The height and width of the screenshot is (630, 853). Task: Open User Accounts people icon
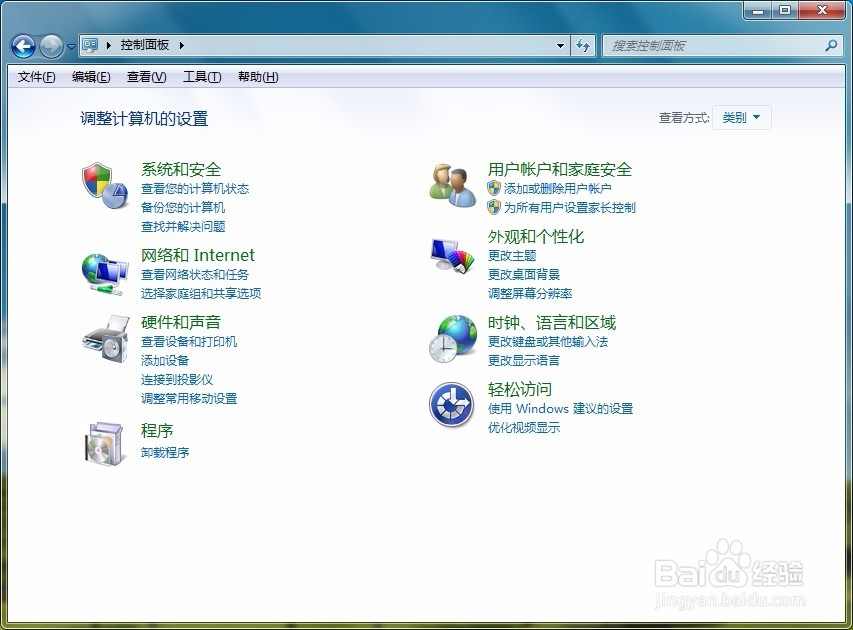pos(452,185)
